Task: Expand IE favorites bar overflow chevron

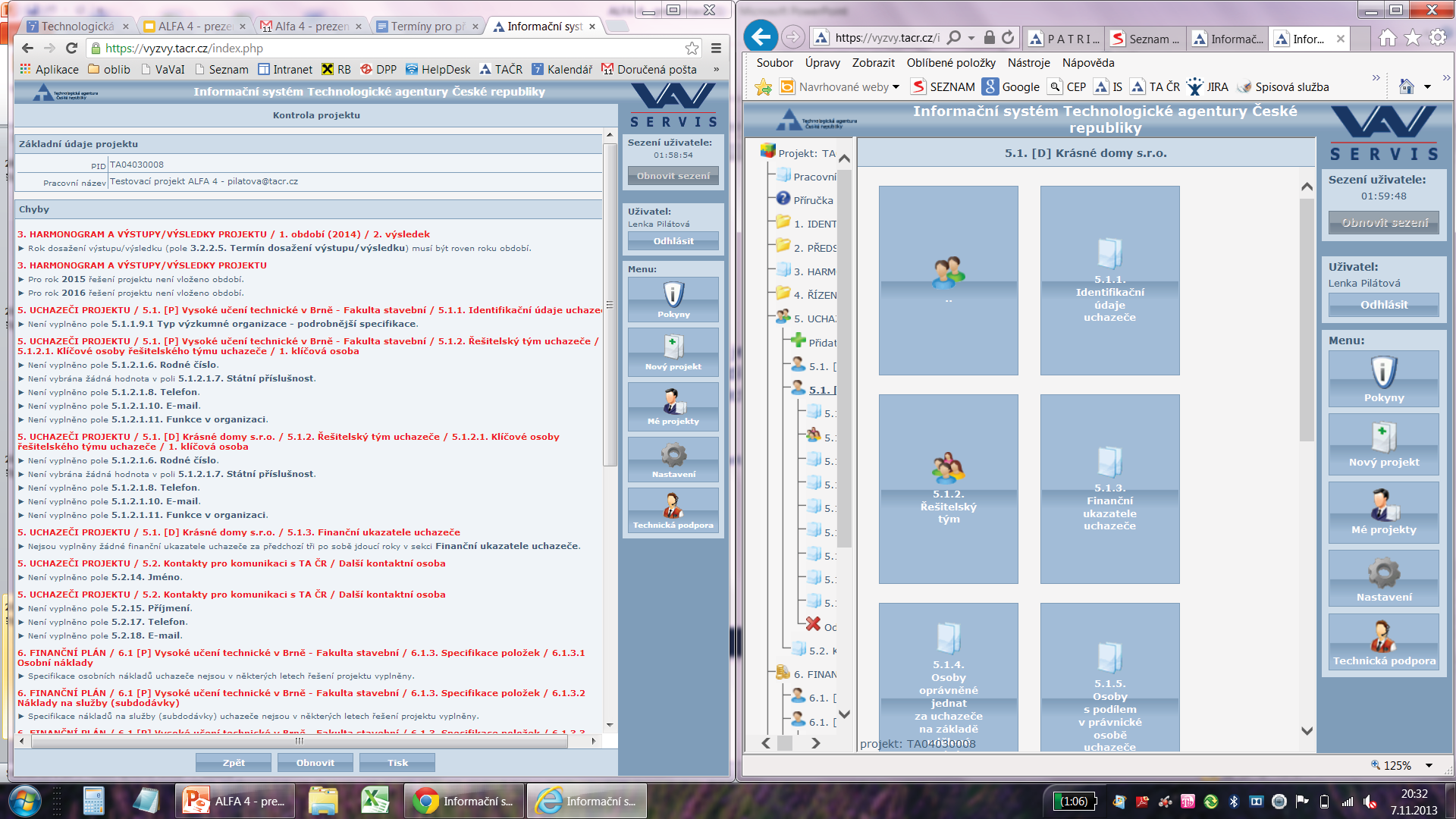Action: 1376,77
